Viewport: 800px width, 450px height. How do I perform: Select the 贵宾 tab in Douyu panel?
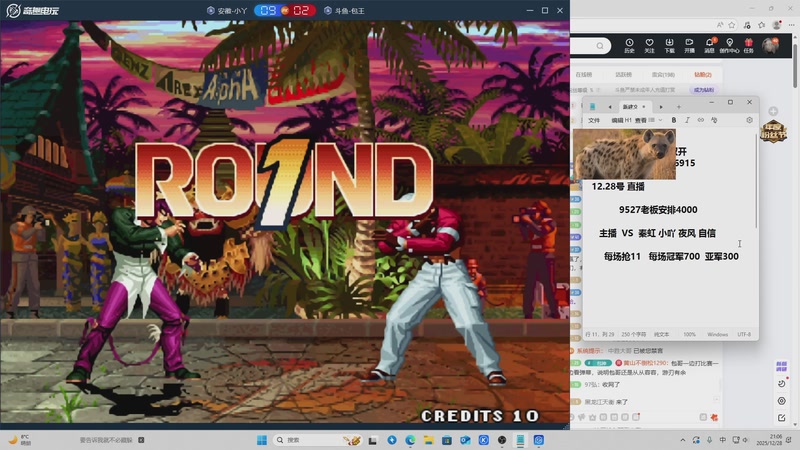pyautogui.click(x=663, y=74)
